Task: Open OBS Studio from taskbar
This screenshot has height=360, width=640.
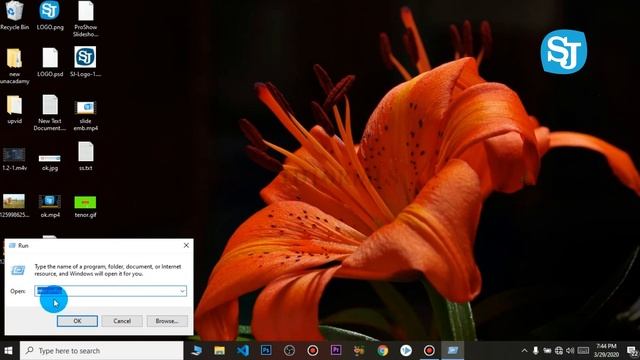Action: point(289,351)
